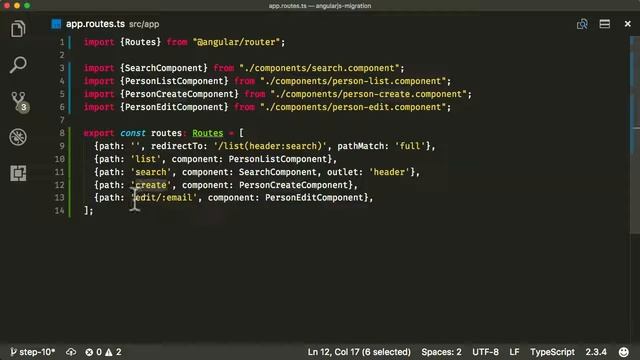Switch git branch step-10 in status bar
Screen dimensions: 640x360
pyautogui.click(x=32, y=352)
